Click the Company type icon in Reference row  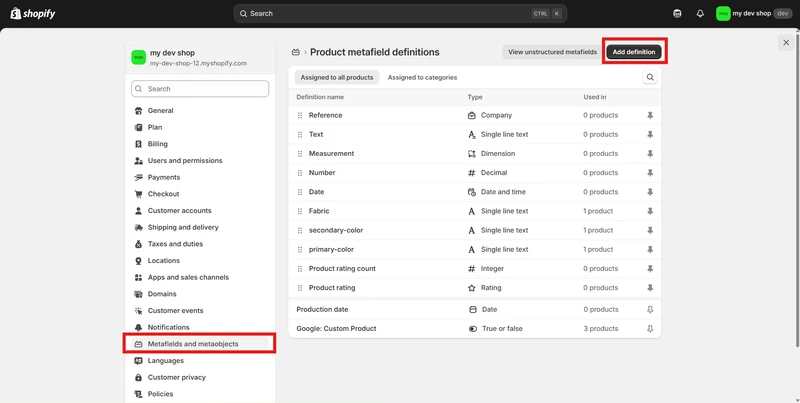[x=472, y=115]
